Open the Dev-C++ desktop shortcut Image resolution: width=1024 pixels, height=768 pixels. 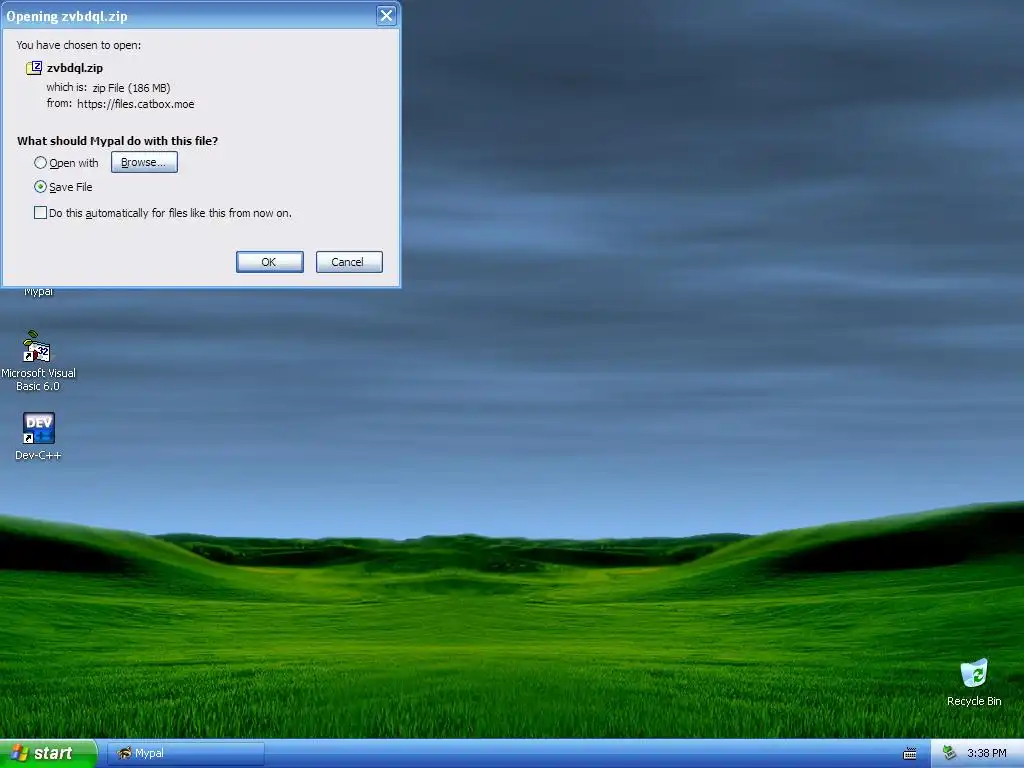point(38,436)
